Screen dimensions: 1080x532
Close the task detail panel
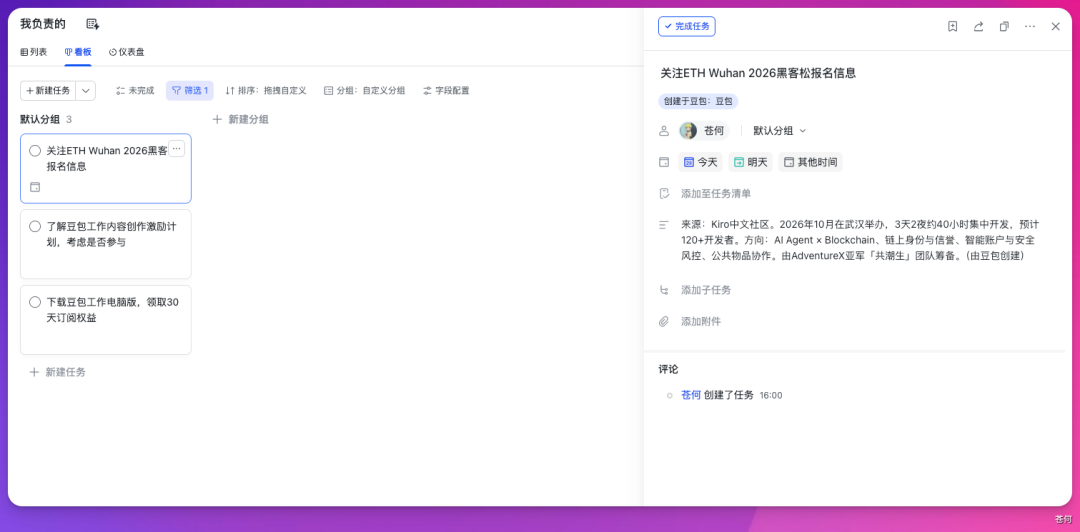(1055, 26)
